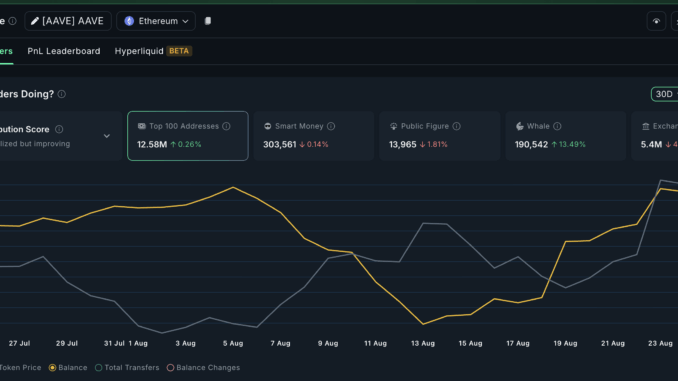Click 'but improving' score description text
This screenshot has height=381, width=678.
(x=46, y=144)
